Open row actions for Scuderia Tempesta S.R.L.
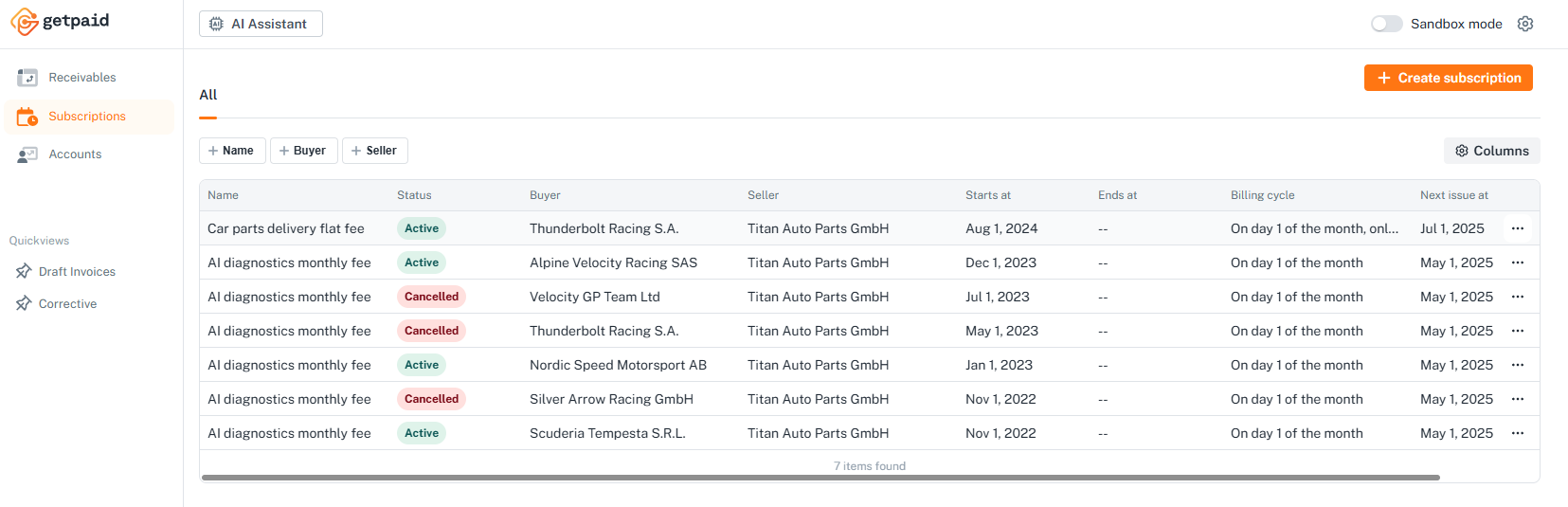The height and width of the screenshot is (507, 1568). pyautogui.click(x=1518, y=433)
